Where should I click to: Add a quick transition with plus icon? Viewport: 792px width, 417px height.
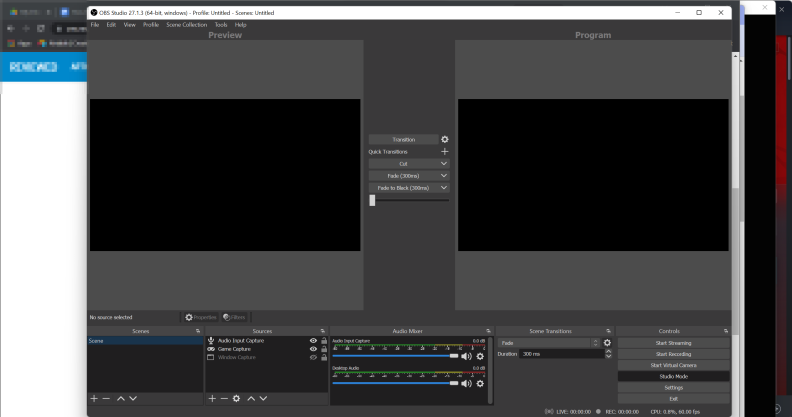click(444, 151)
